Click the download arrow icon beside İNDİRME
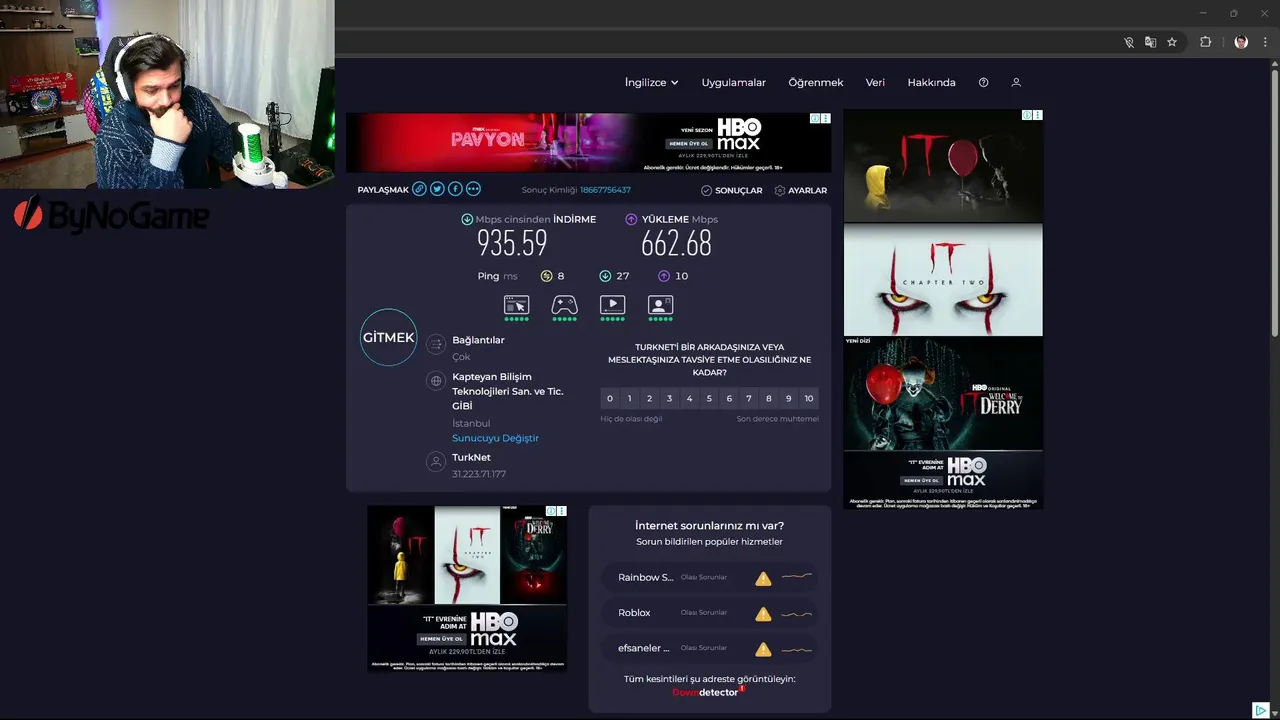Image resolution: width=1280 pixels, height=720 pixels. pos(467,219)
